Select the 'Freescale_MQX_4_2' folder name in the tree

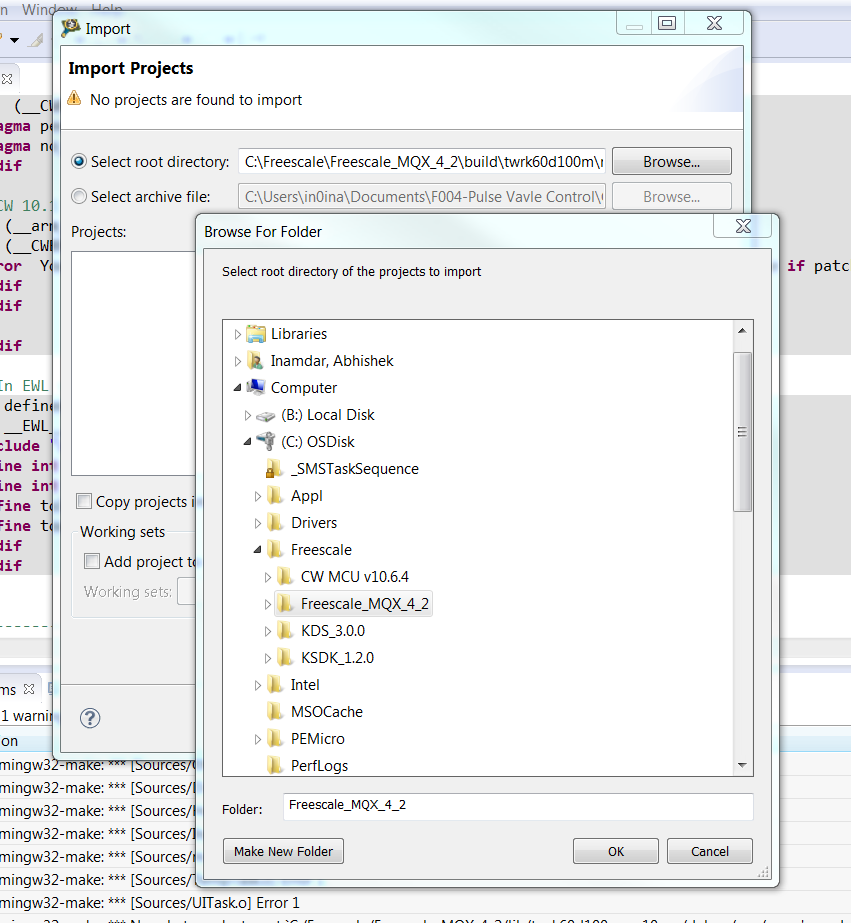point(364,604)
